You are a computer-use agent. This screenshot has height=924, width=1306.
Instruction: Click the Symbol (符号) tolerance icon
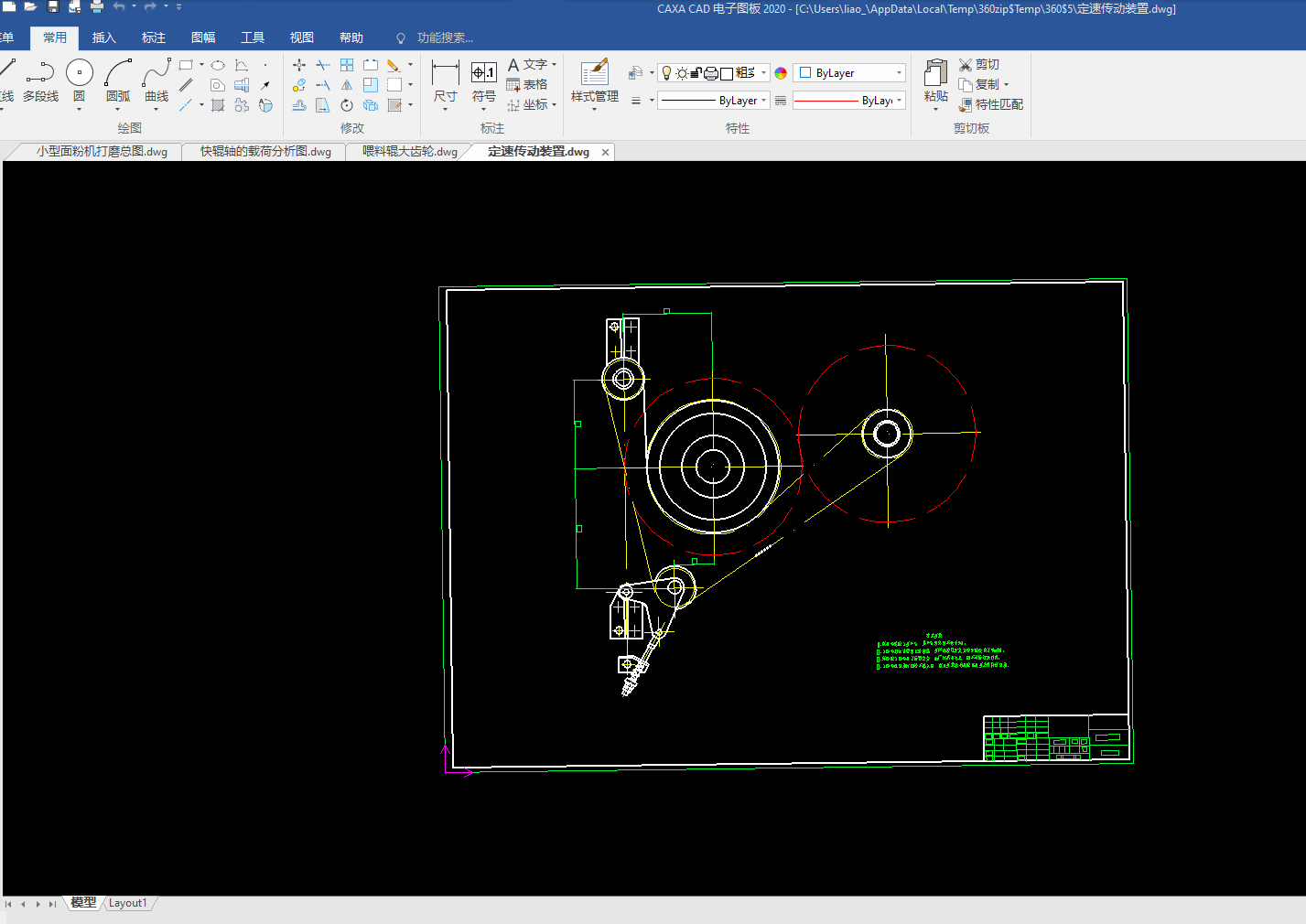pyautogui.click(x=483, y=73)
